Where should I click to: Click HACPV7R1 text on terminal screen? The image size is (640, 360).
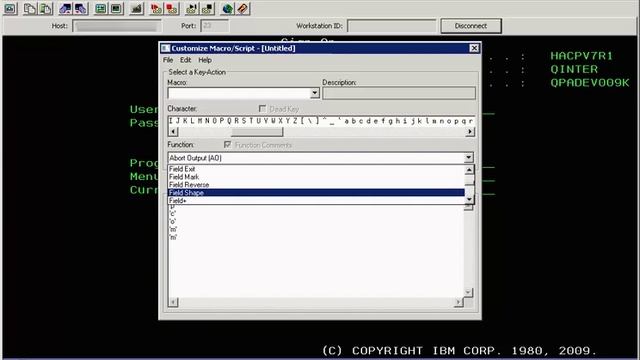(582, 56)
